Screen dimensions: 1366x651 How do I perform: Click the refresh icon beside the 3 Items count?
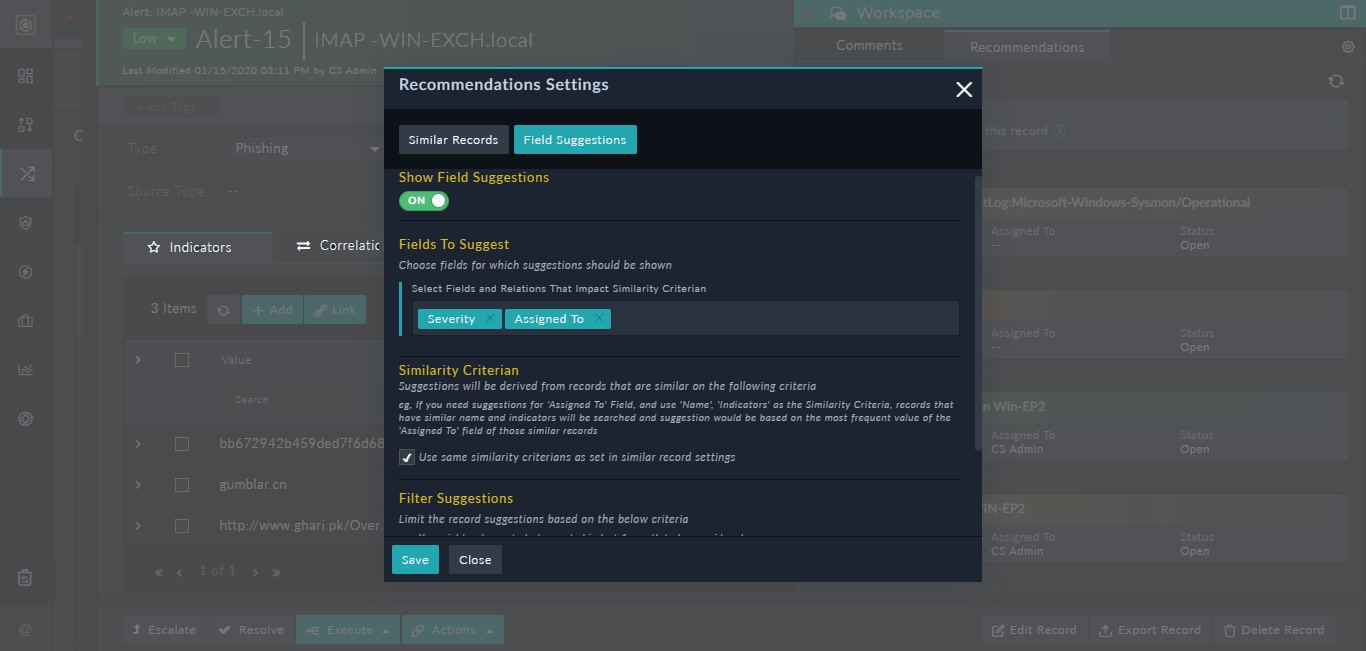[222, 309]
